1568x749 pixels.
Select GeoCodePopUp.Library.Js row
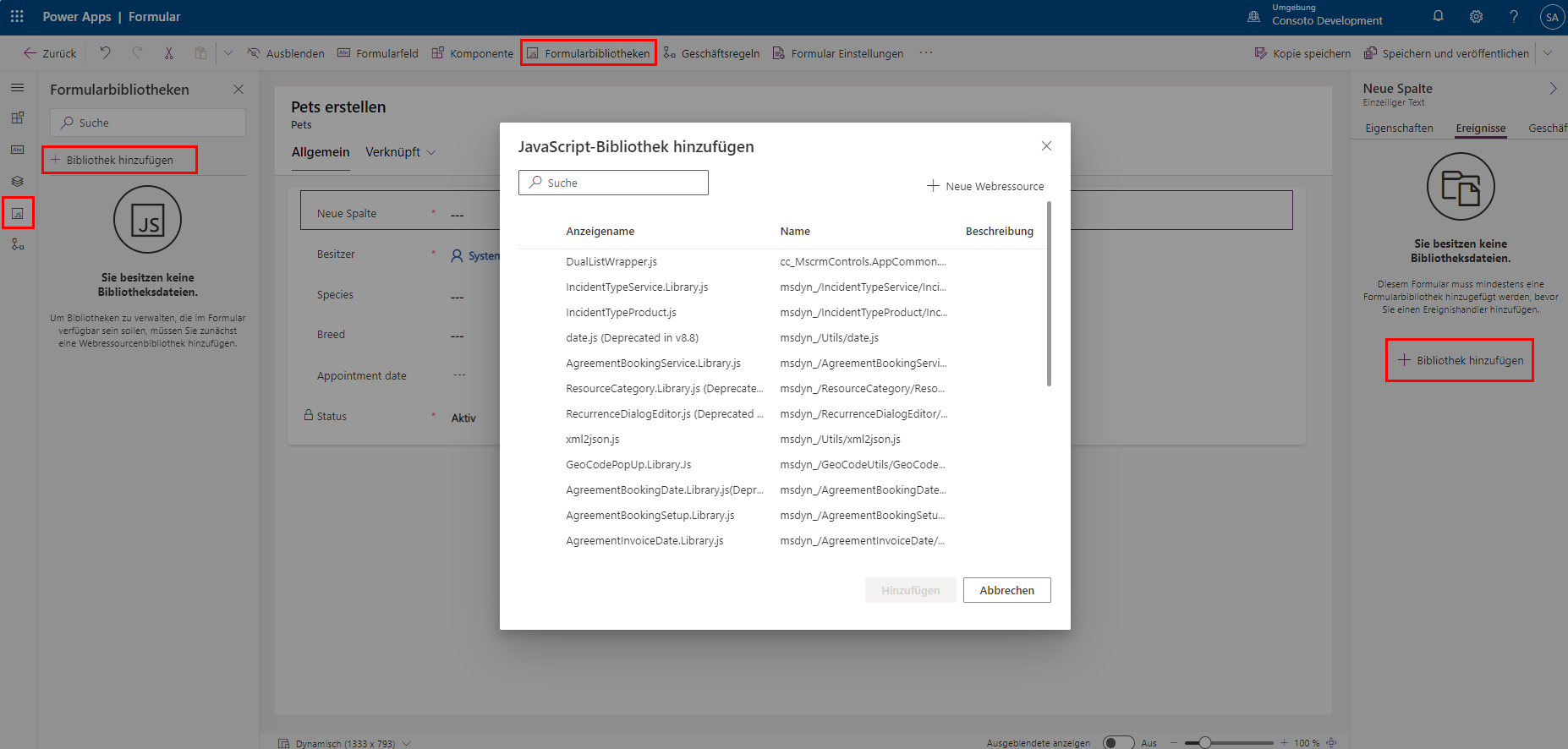pyautogui.click(x=781, y=464)
